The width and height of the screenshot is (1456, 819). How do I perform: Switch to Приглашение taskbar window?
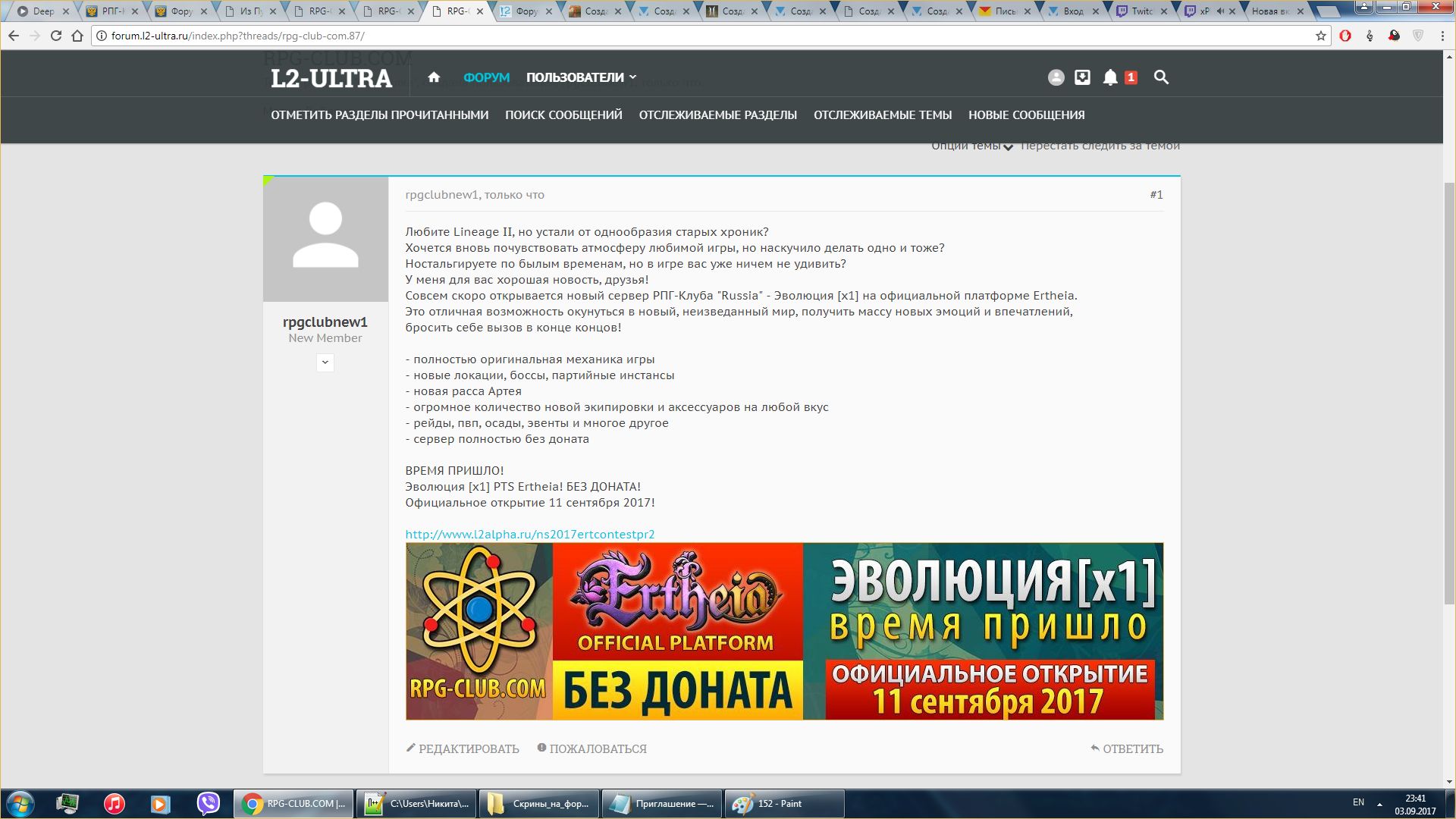pos(661,804)
